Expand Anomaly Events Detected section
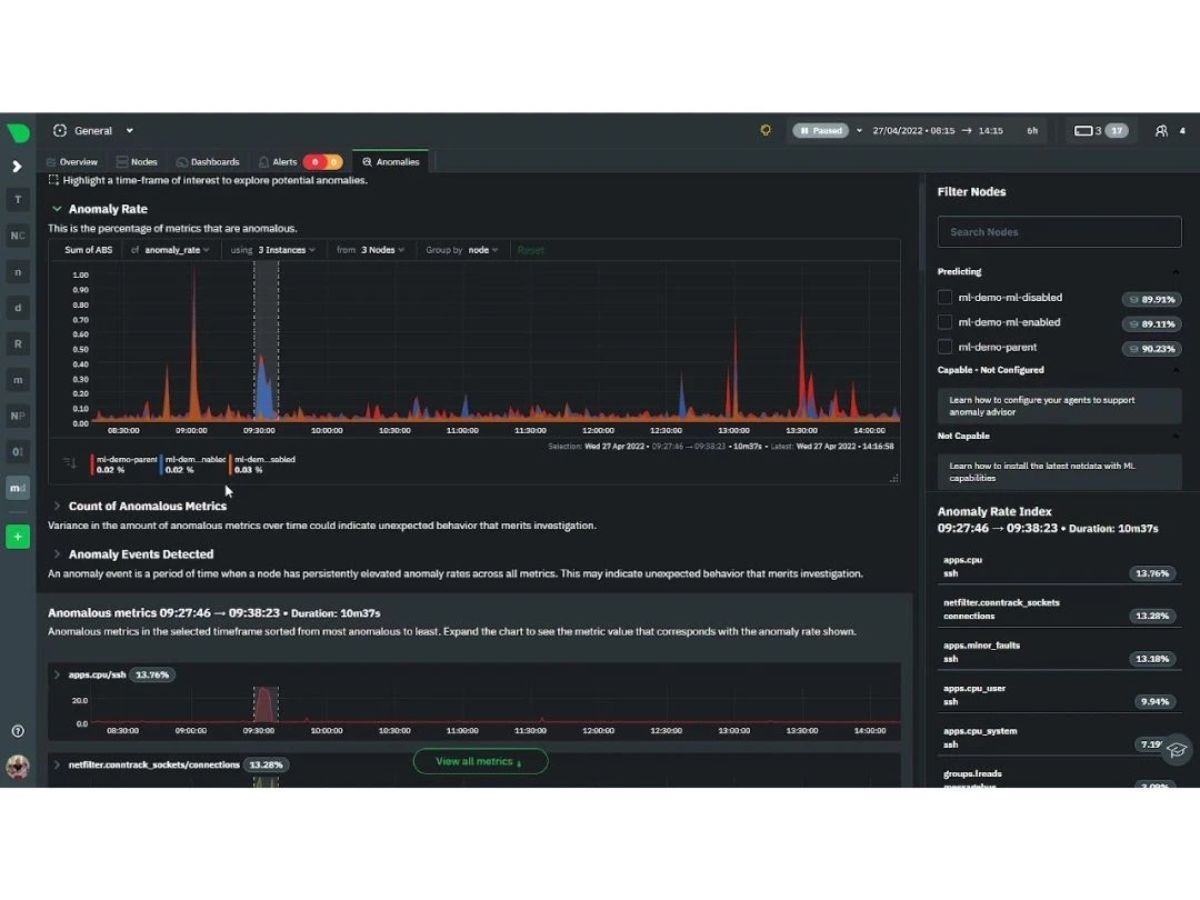Screen dimensions: 1200x900 57,554
